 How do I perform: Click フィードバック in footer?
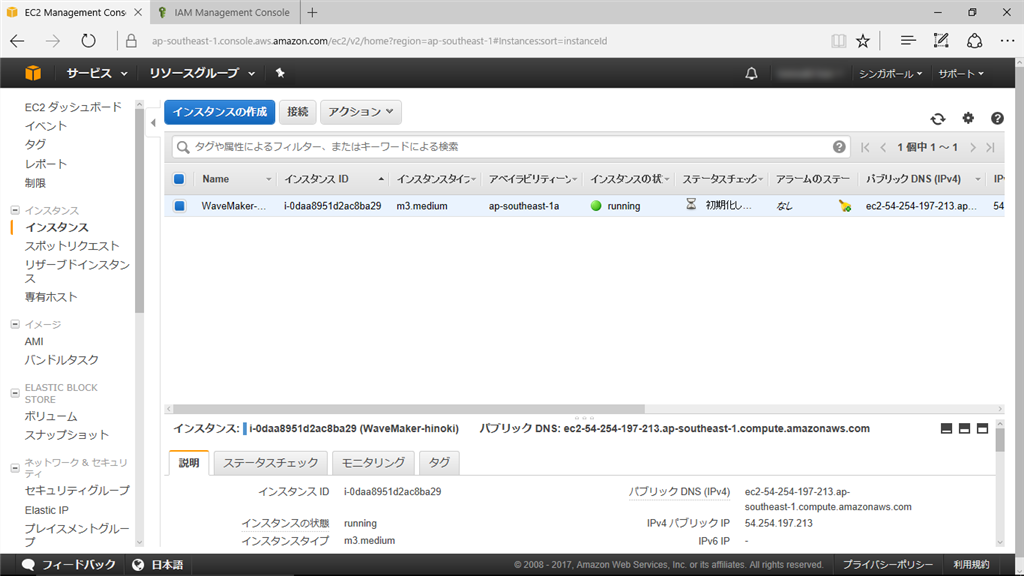(69, 565)
